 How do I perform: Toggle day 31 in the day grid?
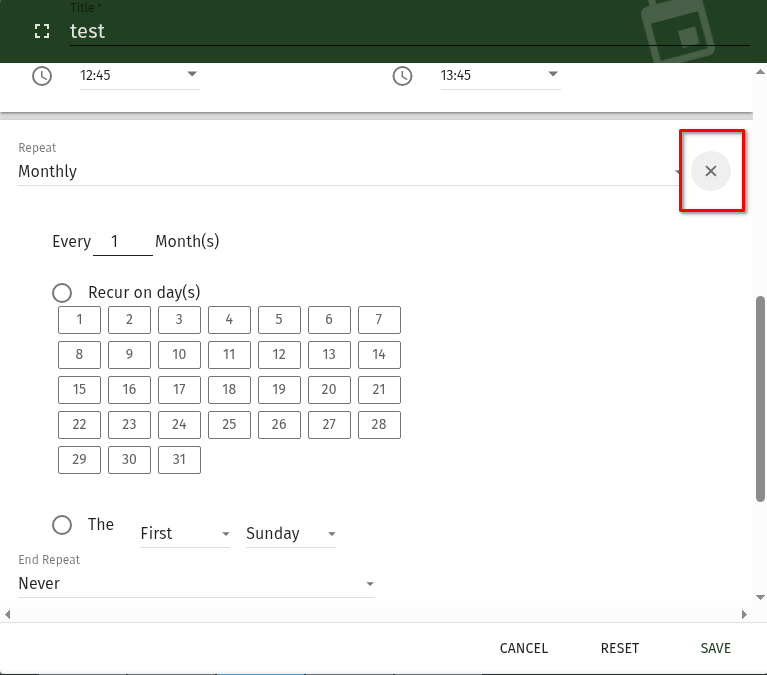point(179,460)
